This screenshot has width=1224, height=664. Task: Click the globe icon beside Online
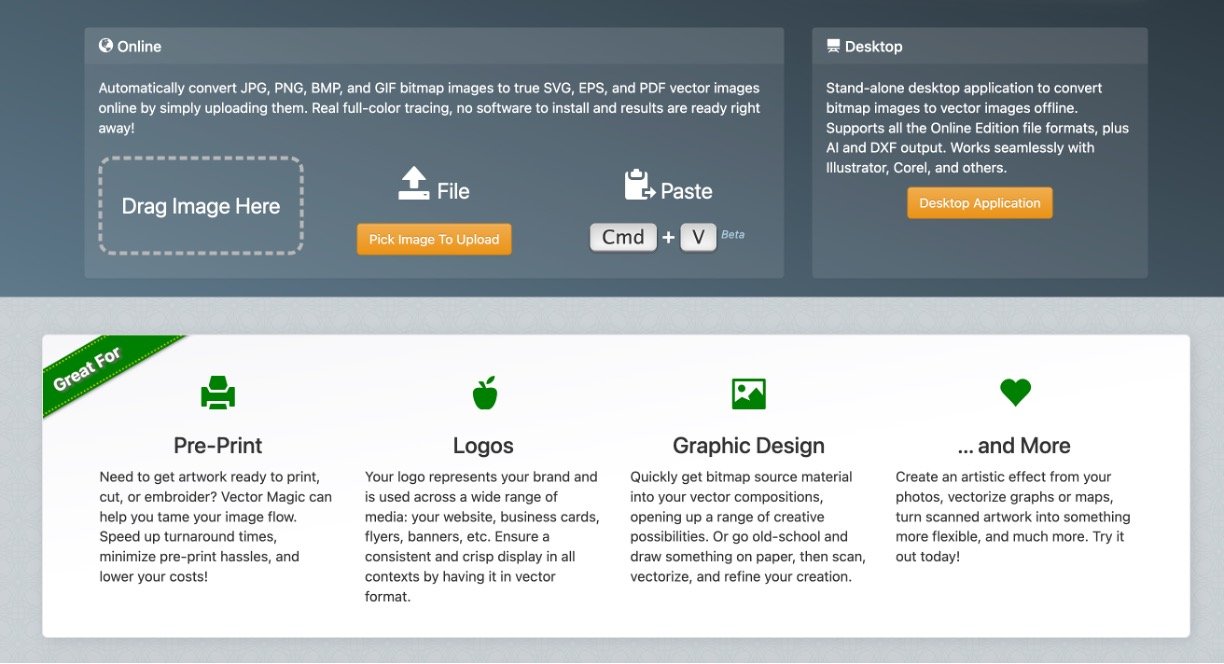click(x=106, y=46)
